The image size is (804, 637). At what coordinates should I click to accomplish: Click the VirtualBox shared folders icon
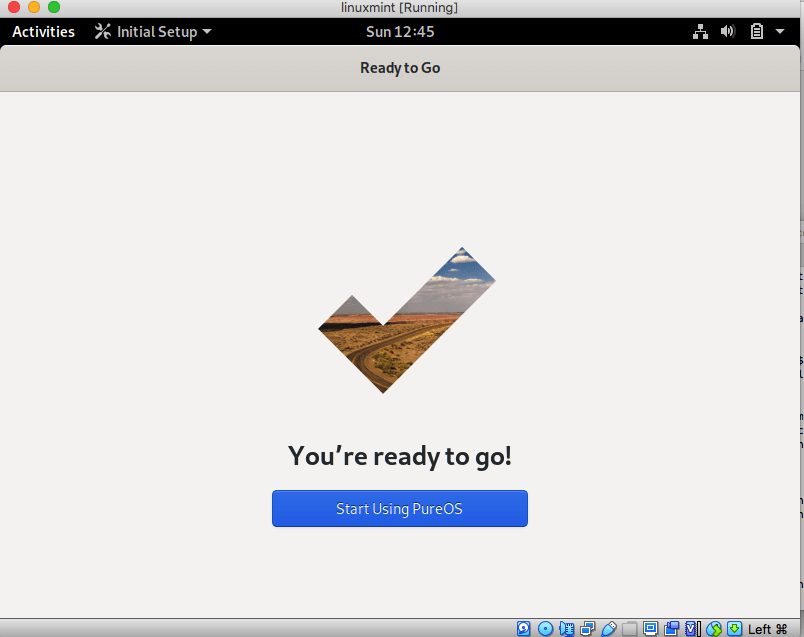(x=629, y=628)
